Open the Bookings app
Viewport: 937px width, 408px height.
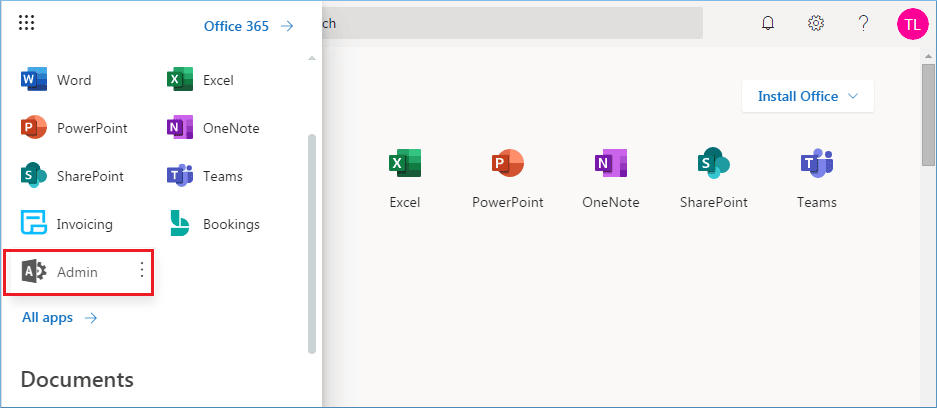pos(214,224)
